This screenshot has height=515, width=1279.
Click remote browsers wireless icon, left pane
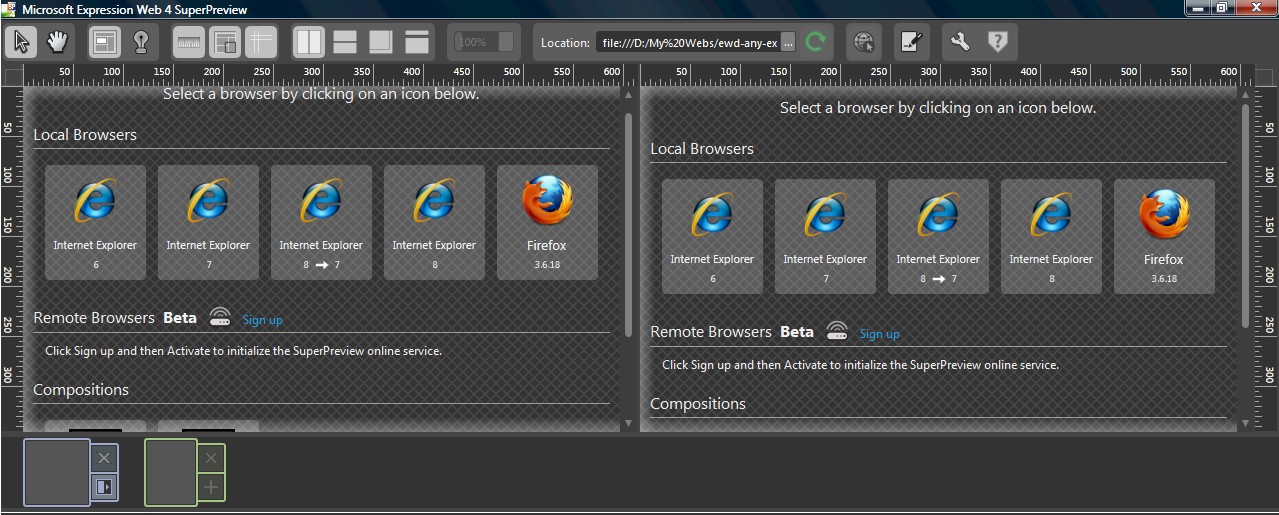point(220,318)
